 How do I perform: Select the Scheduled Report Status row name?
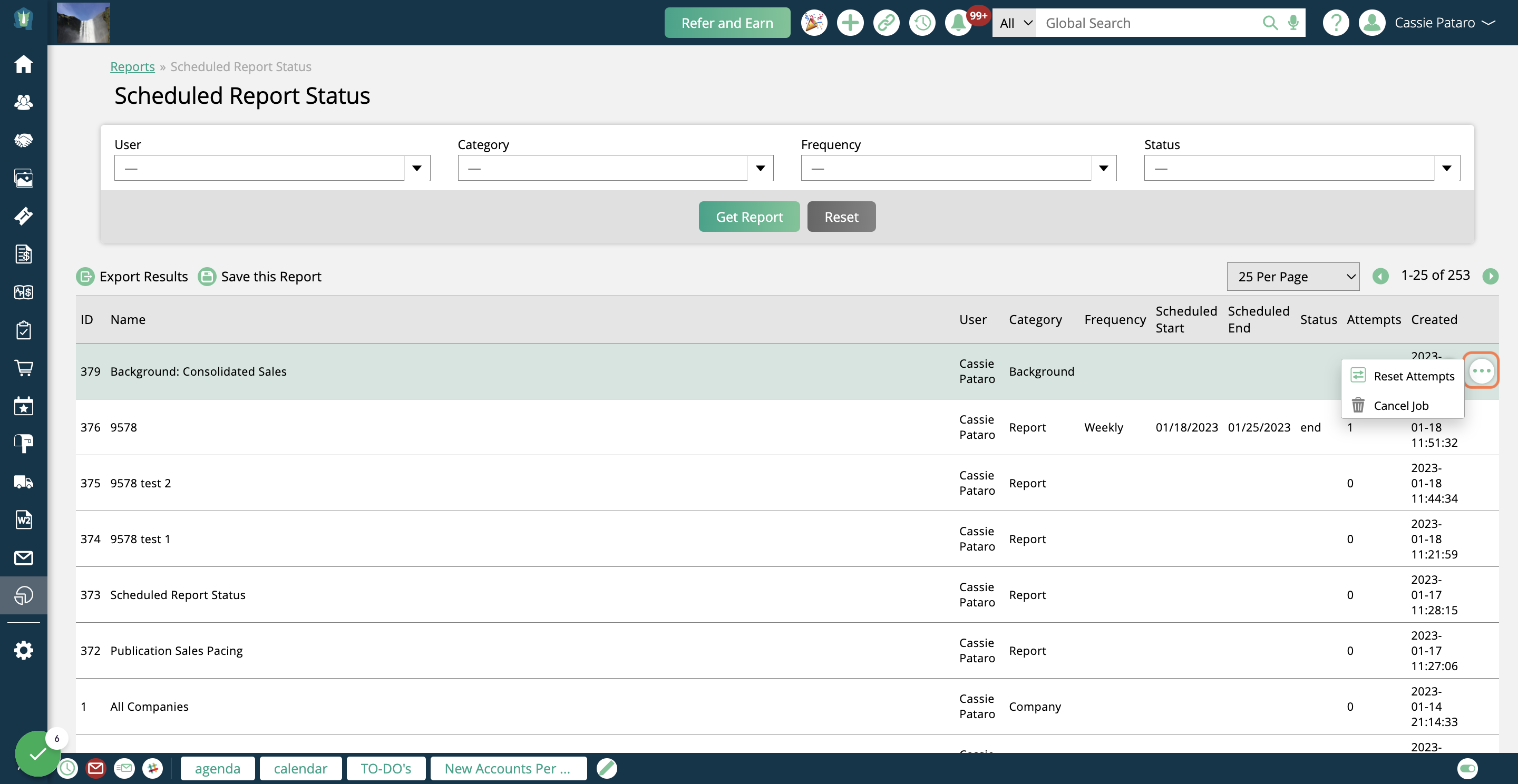pos(178,594)
